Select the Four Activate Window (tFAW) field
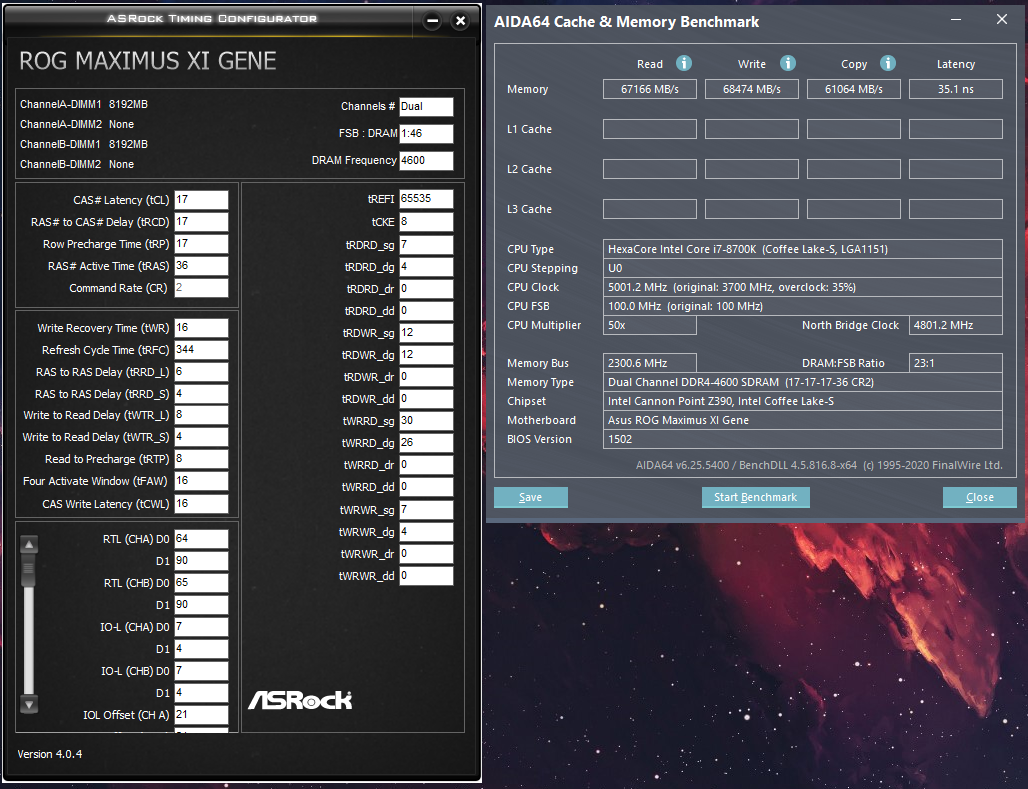This screenshot has width=1028, height=789. (201, 481)
